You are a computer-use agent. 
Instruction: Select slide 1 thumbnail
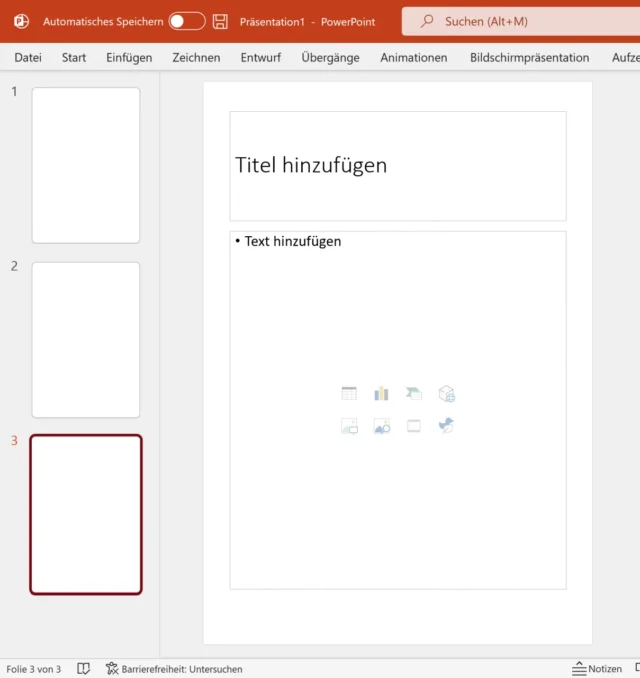point(86,165)
